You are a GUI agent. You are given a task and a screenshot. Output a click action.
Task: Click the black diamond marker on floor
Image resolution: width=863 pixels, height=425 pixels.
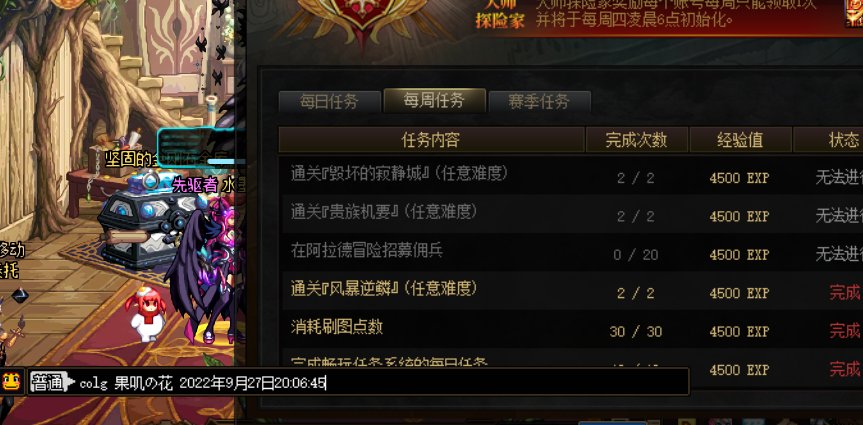tap(20, 295)
